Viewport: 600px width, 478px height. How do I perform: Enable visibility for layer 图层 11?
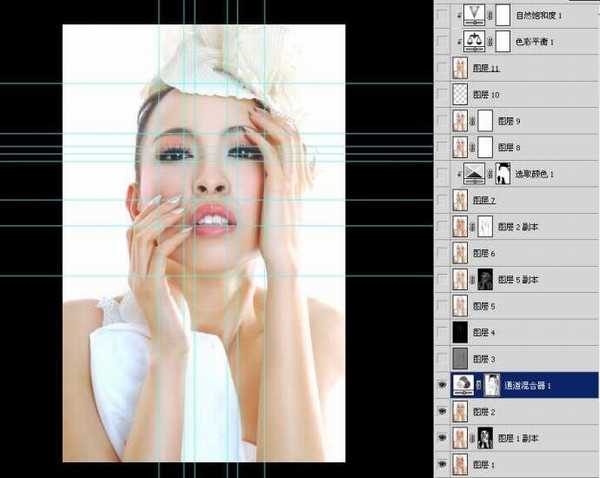coord(443,68)
